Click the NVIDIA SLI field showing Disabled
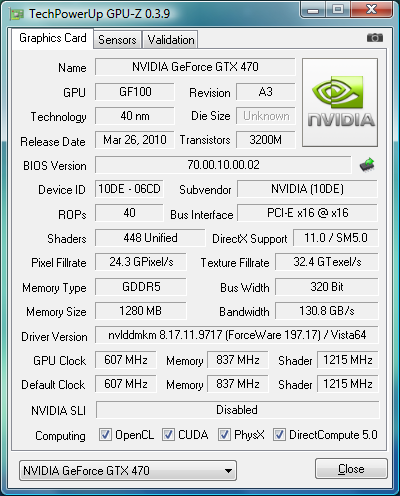Image resolution: width=400 pixels, height=496 pixels. click(x=238, y=410)
